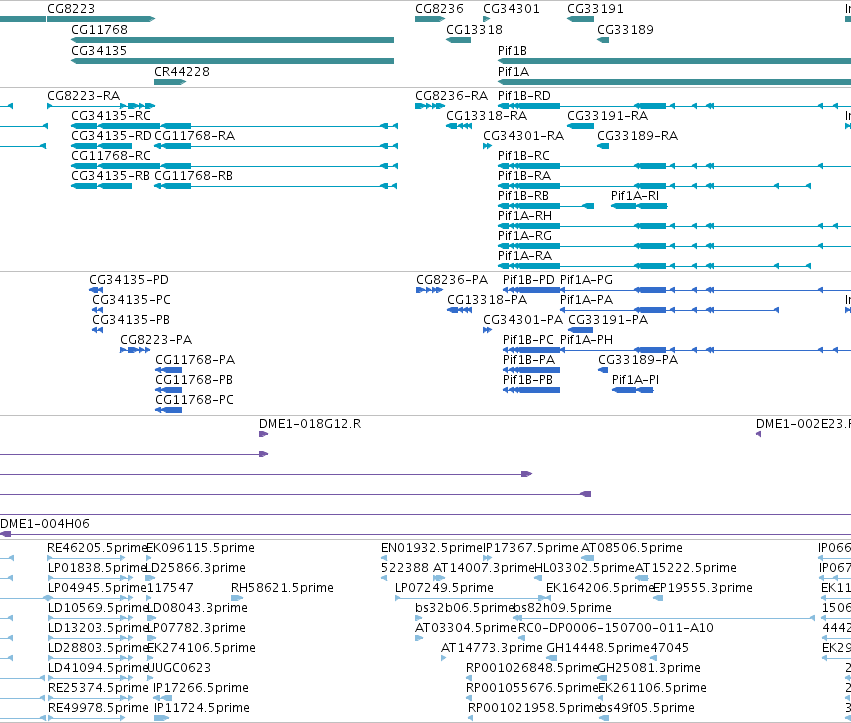Select transcript CG34301-RA
Image resolution: width=851 pixels, height=723 pixels.
point(524,136)
